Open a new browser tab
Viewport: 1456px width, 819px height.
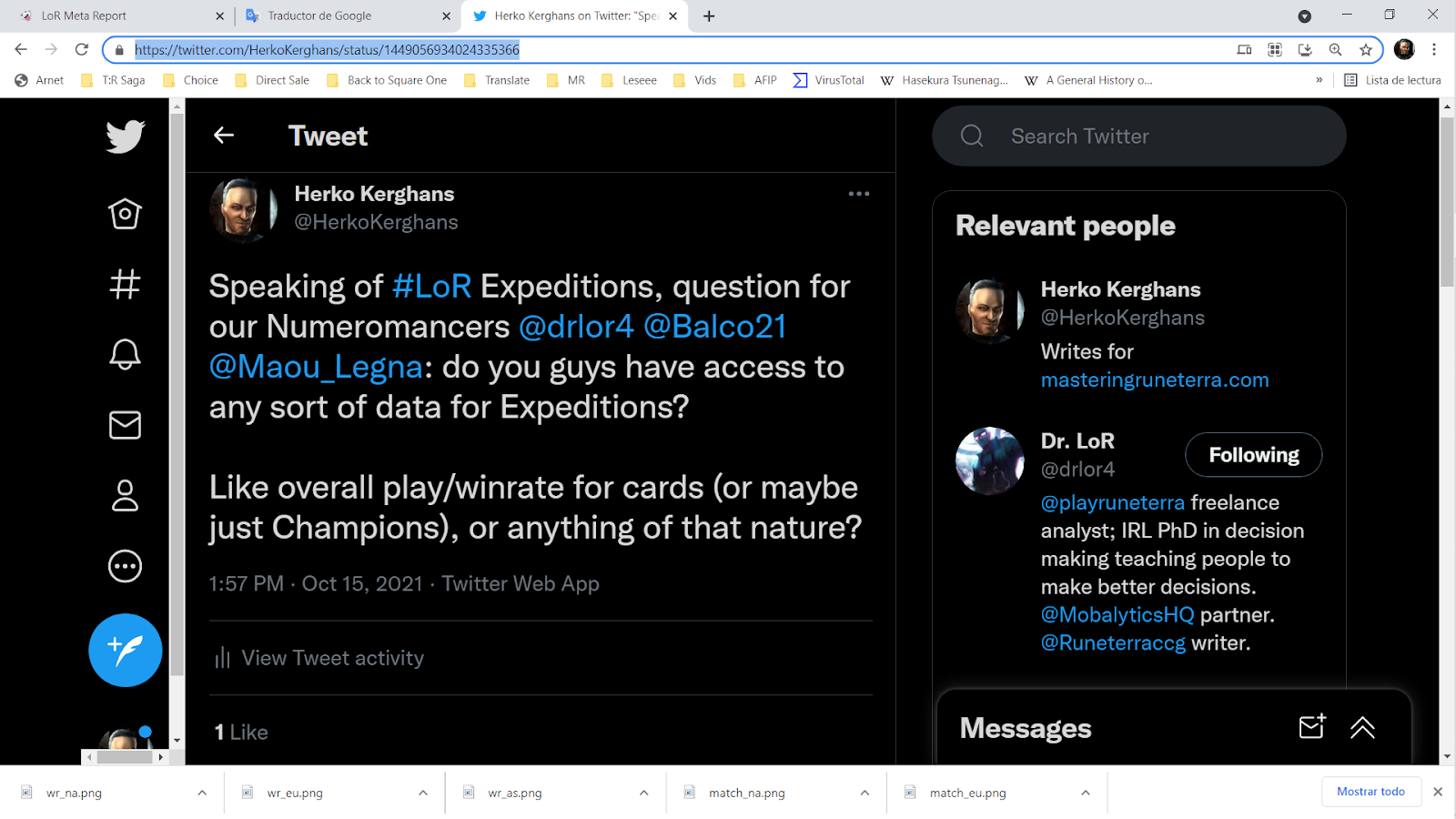[x=709, y=15]
